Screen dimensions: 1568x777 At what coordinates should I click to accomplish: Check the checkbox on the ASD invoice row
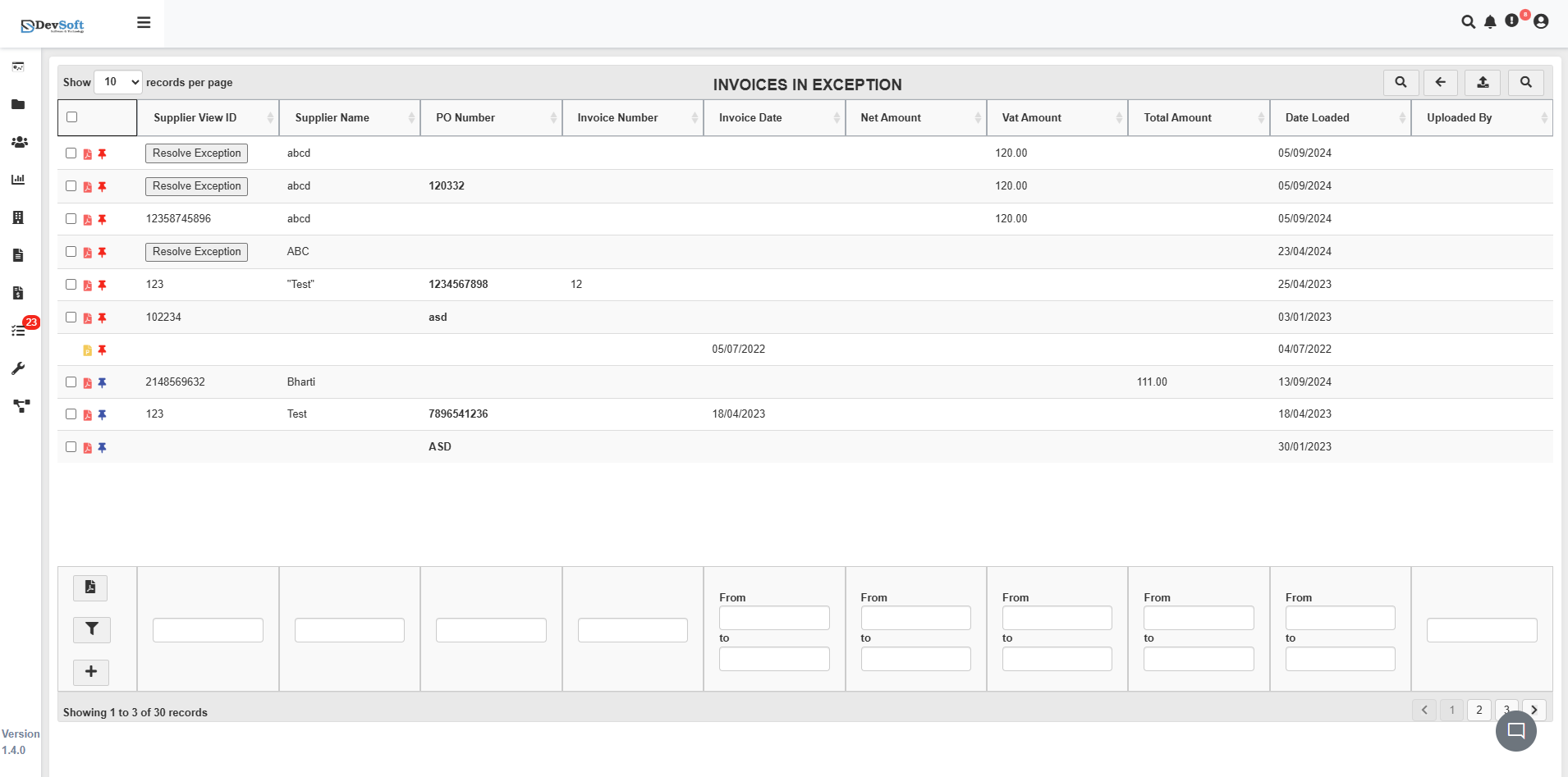[71, 446]
